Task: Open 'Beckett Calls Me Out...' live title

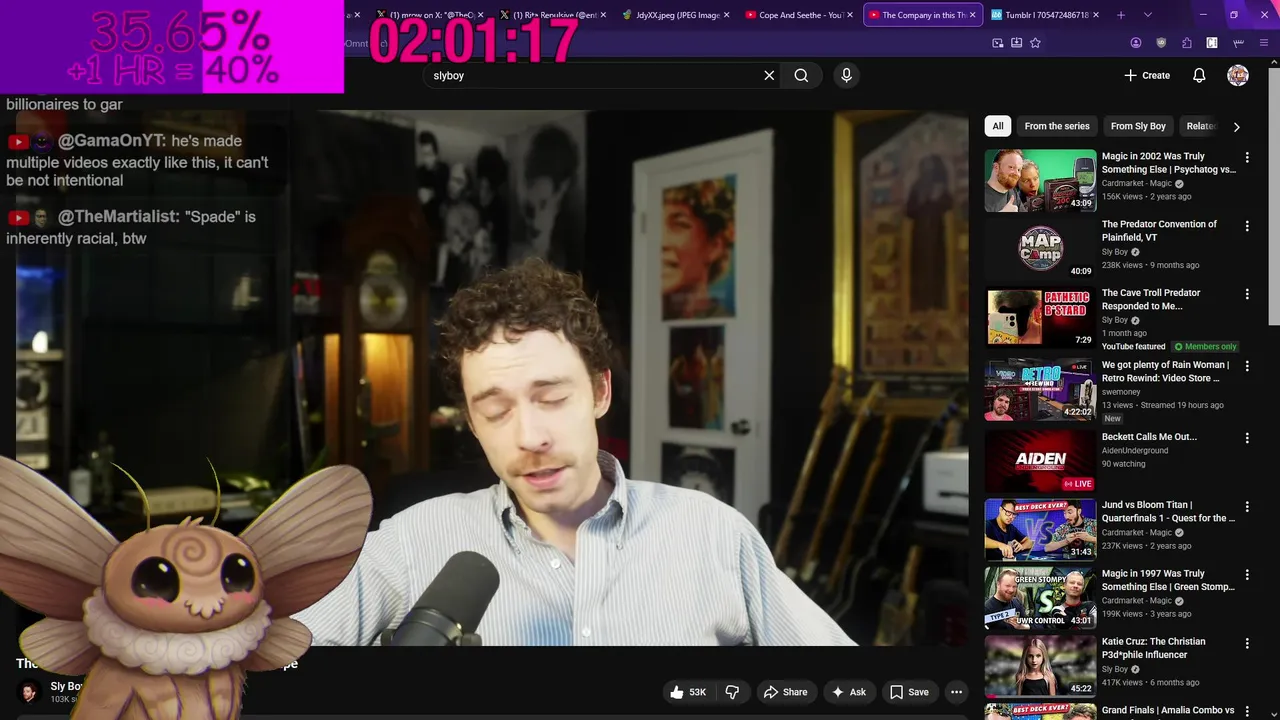Action: tap(1149, 437)
